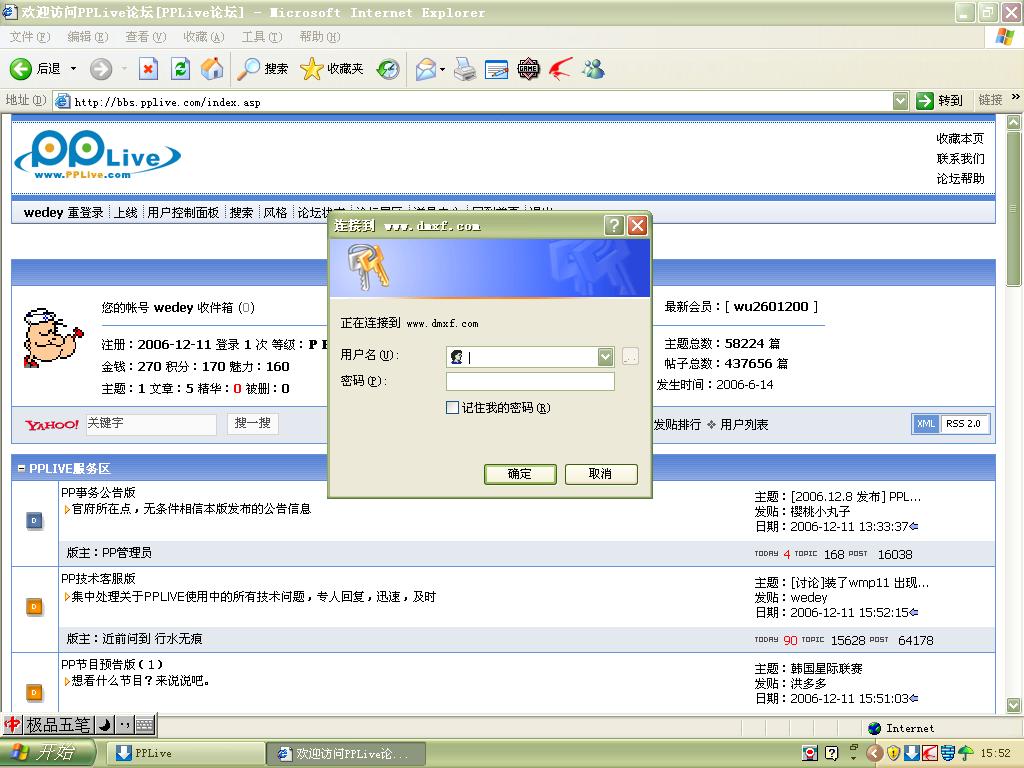The width and height of the screenshot is (1024, 768).
Task: Click the Yahoo 关键字 search field
Action: point(151,424)
